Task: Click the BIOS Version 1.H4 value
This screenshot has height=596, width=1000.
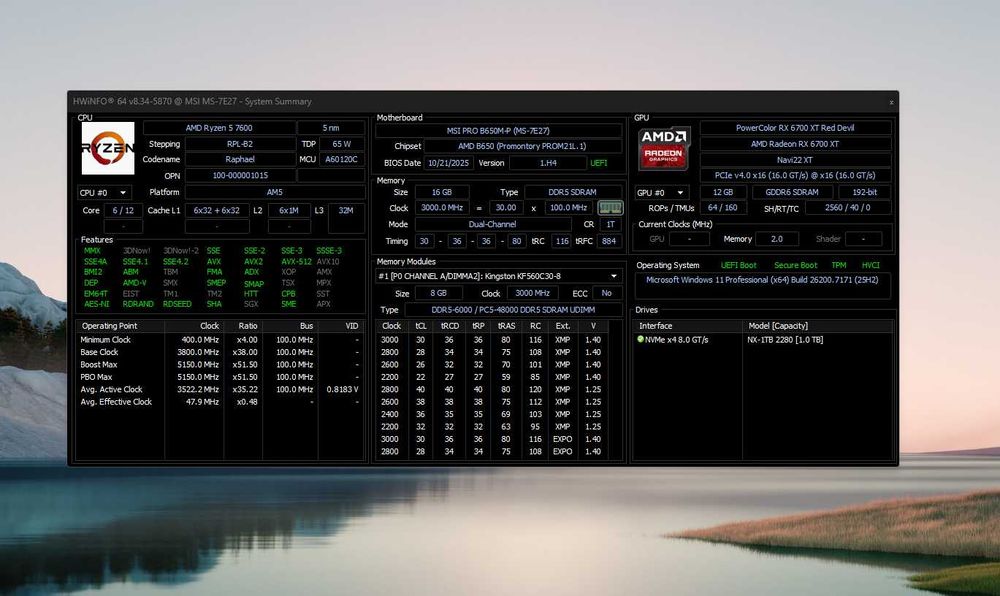Action: coord(548,163)
